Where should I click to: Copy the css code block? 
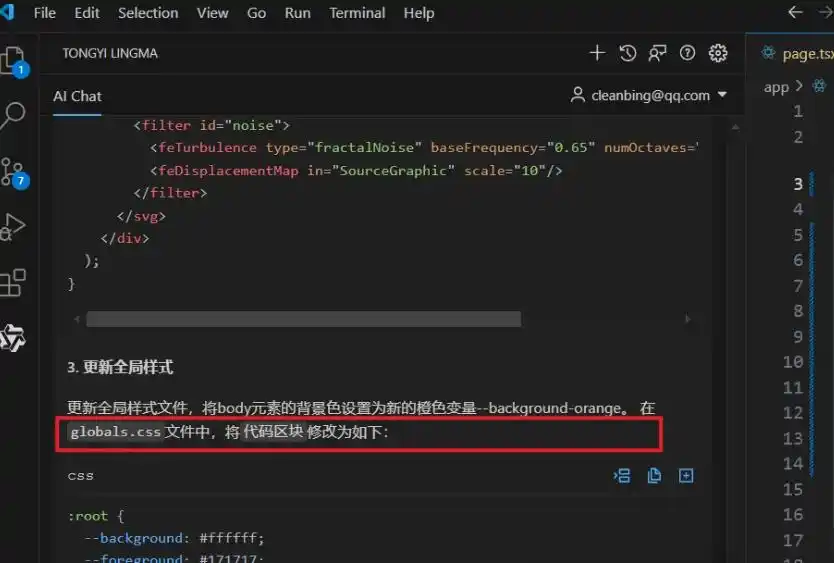[654, 476]
